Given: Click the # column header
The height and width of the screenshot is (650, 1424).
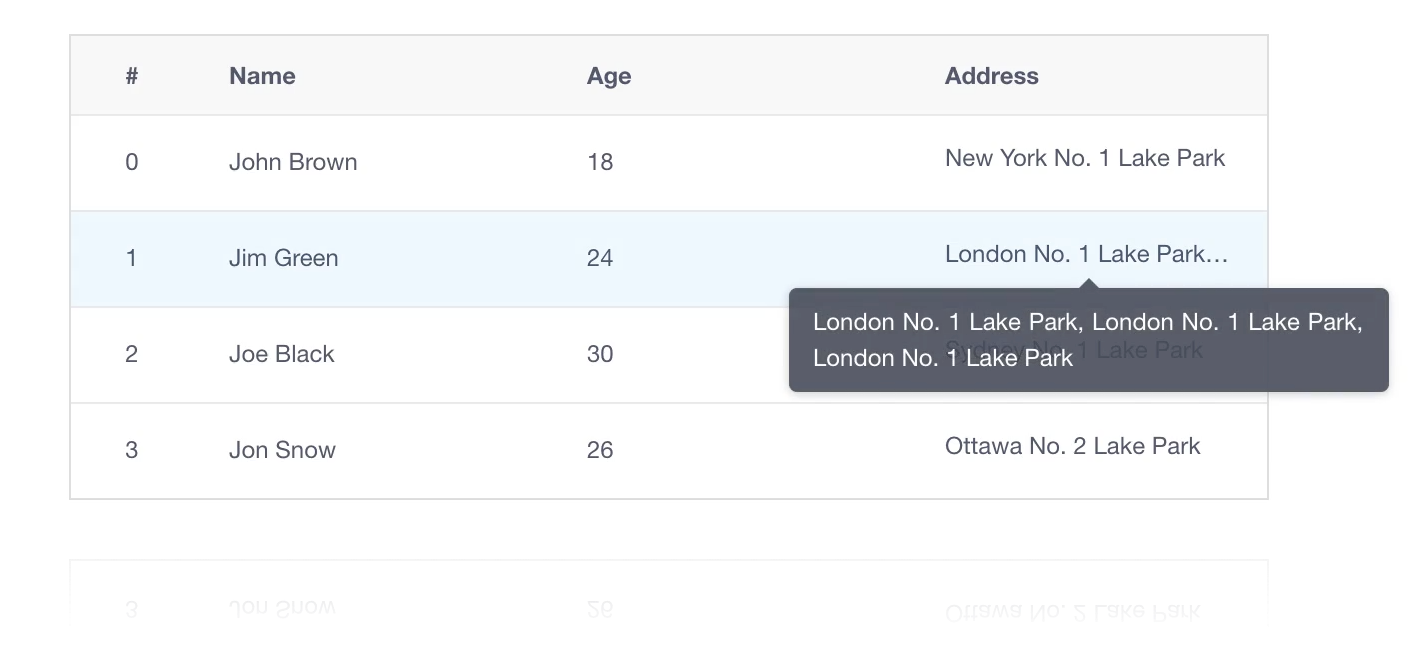Looking at the screenshot, I should click(132, 76).
